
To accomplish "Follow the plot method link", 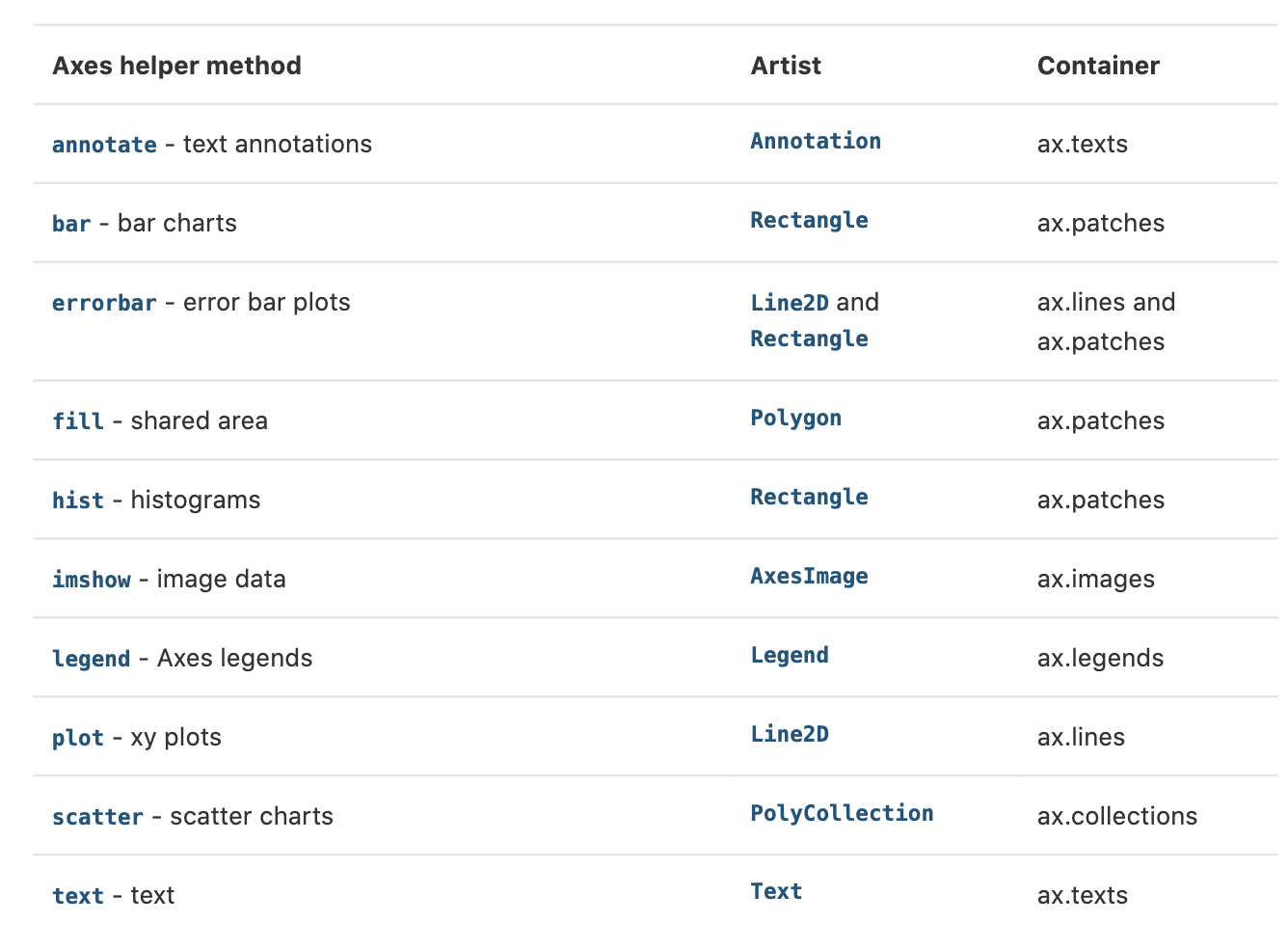I will 78,738.
